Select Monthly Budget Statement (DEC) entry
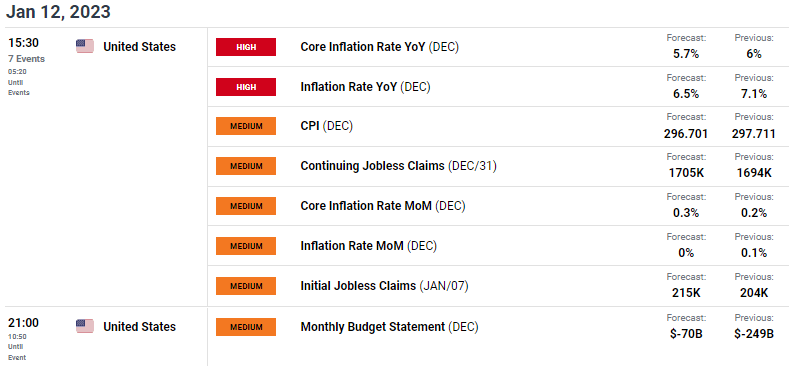The width and height of the screenshot is (789, 369). pos(389,327)
